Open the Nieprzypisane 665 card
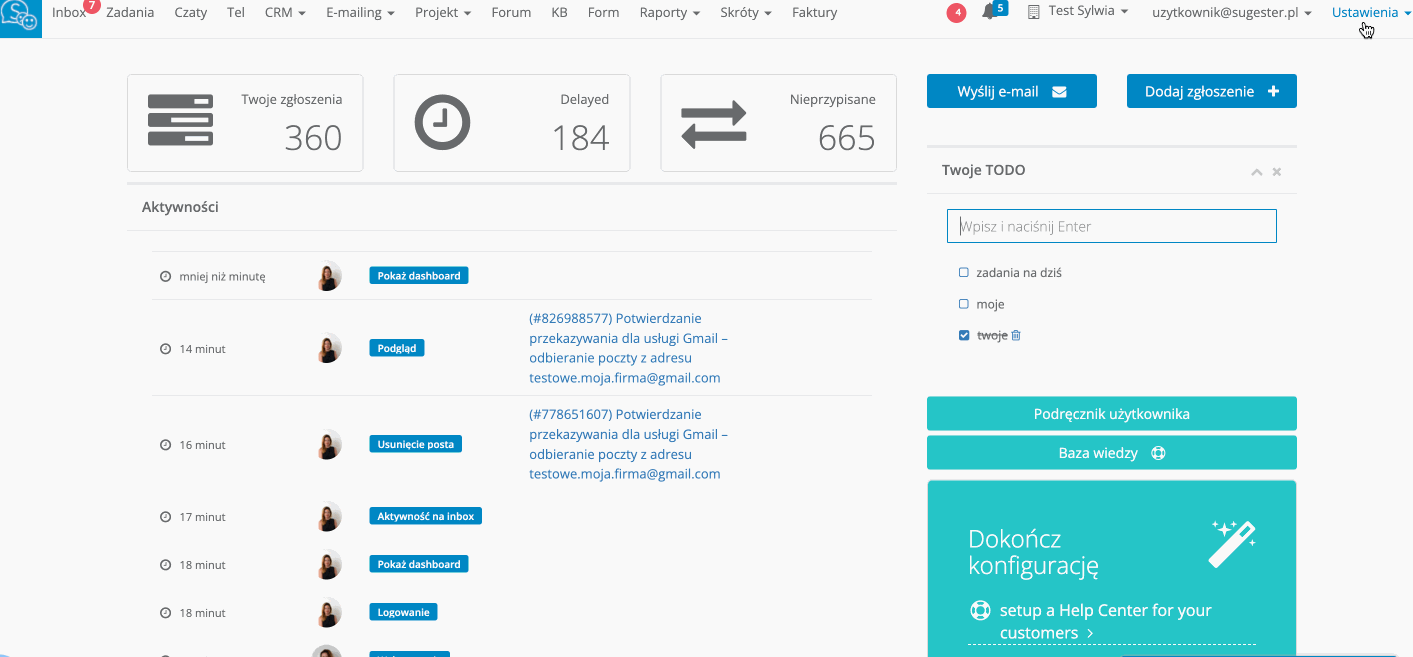 [x=778, y=123]
